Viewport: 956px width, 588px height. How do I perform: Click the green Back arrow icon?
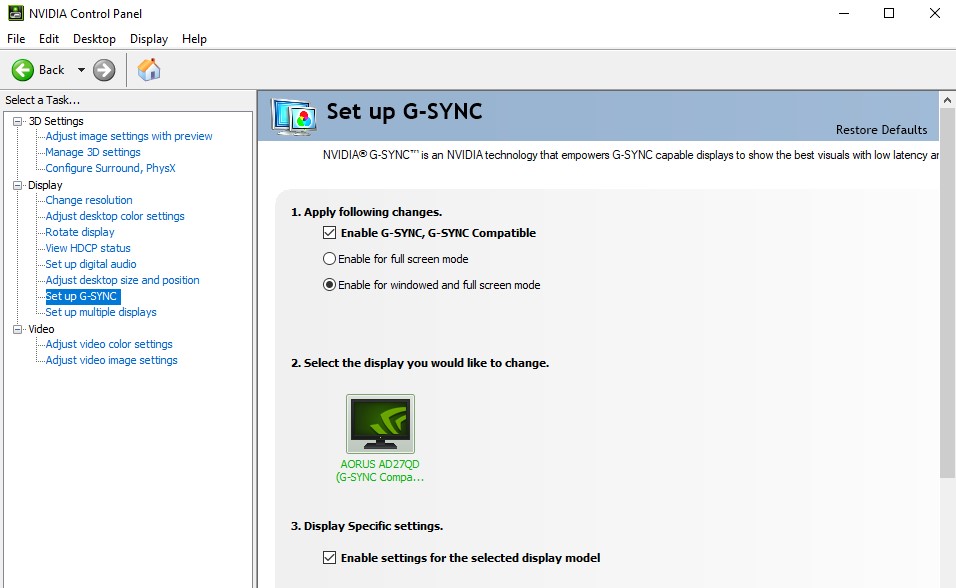tap(23, 70)
